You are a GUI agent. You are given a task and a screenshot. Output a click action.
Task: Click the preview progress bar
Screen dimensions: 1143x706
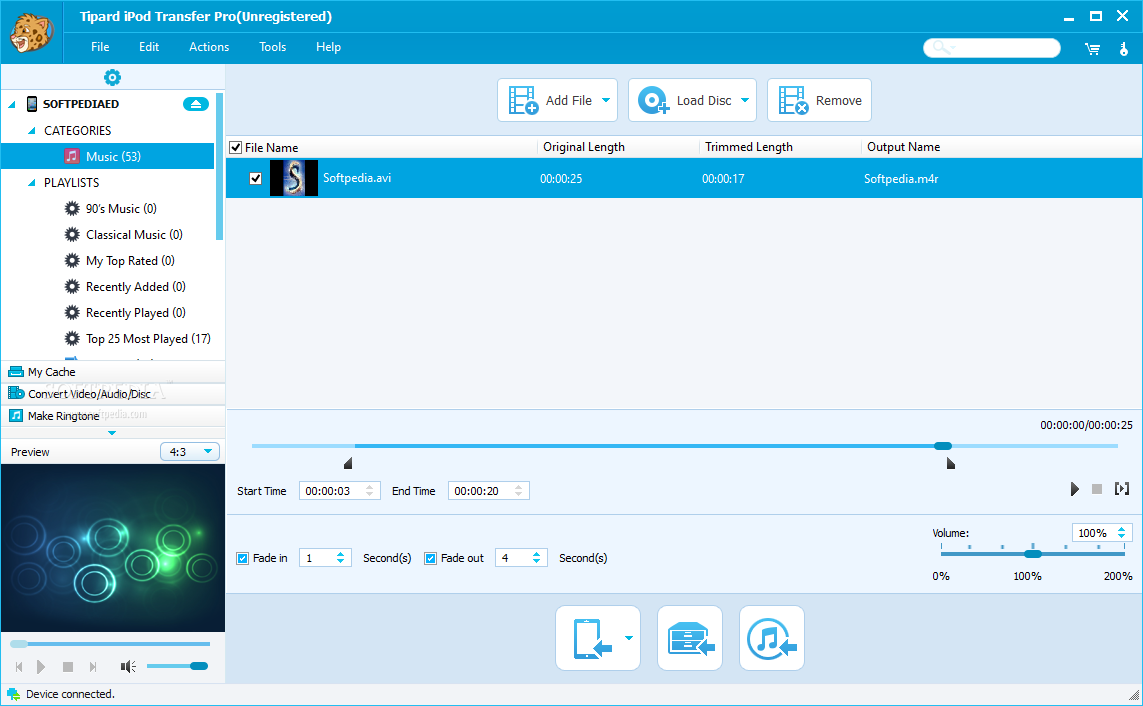[110, 644]
